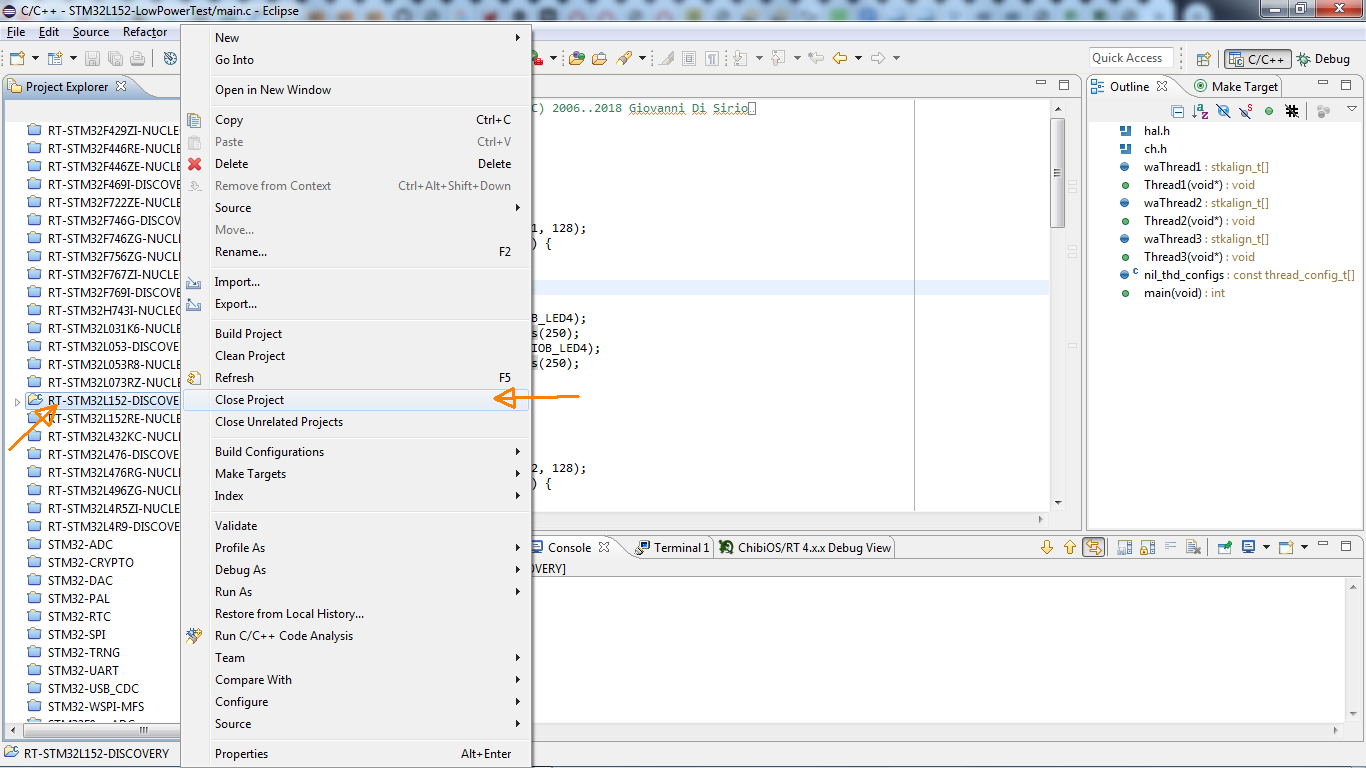Click Show Previous Error up arrow in Console
The height and width of the screenshot is (768, 1366).
[1069, 547]
